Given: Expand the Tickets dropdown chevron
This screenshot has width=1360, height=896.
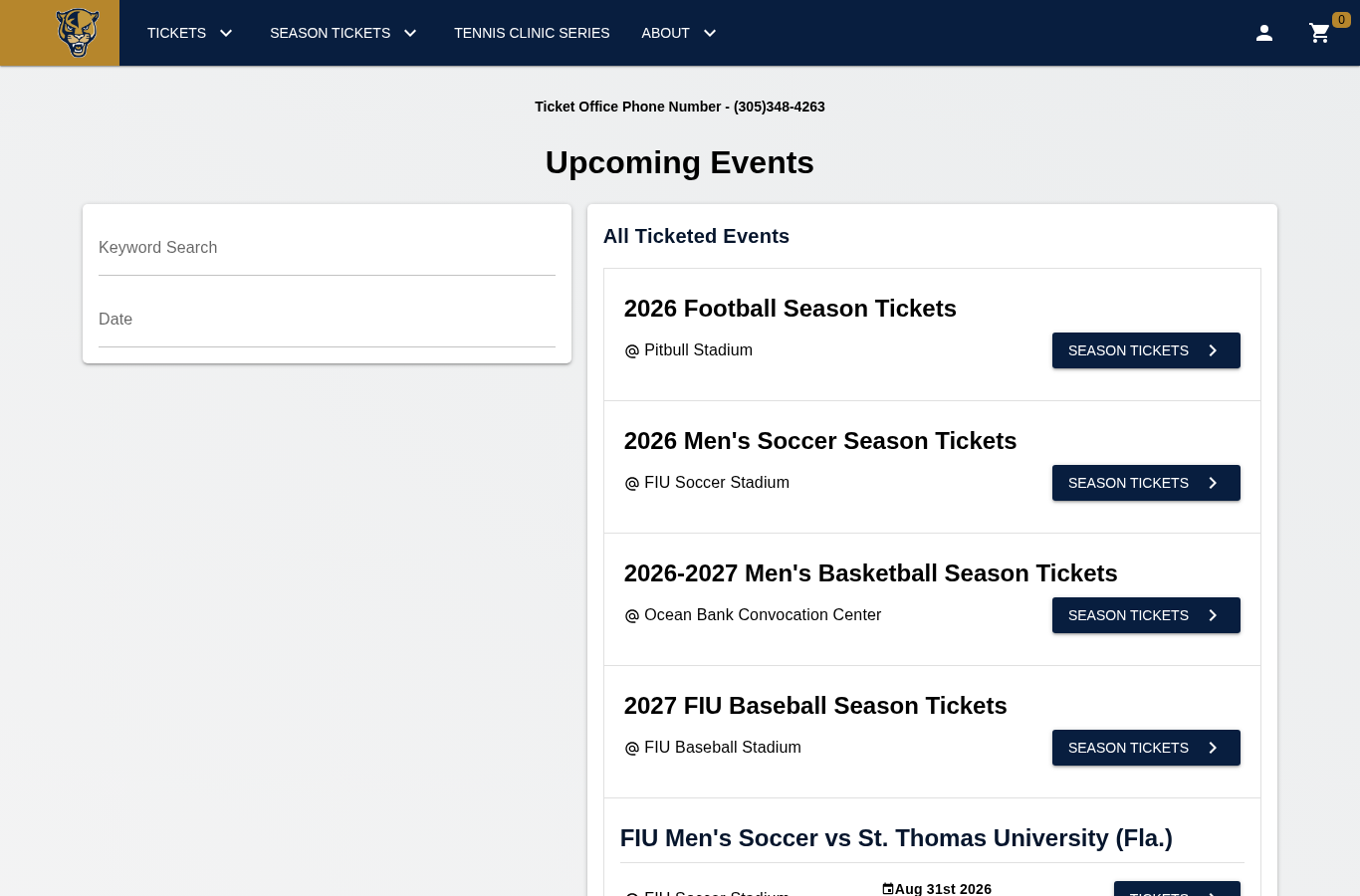Looking at the screenshot, I should (226, 33).
